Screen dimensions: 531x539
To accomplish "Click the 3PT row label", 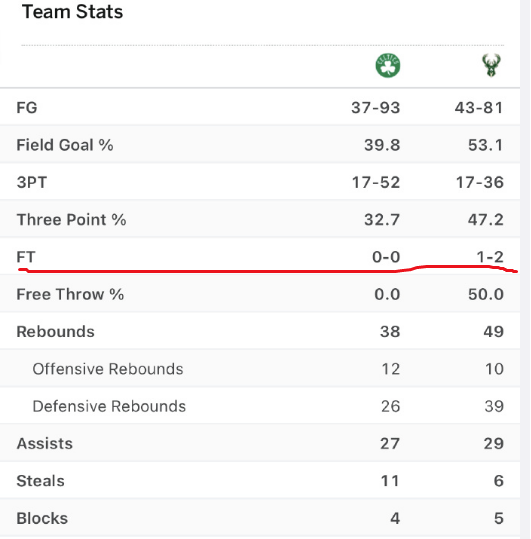I will pos(32,182).
